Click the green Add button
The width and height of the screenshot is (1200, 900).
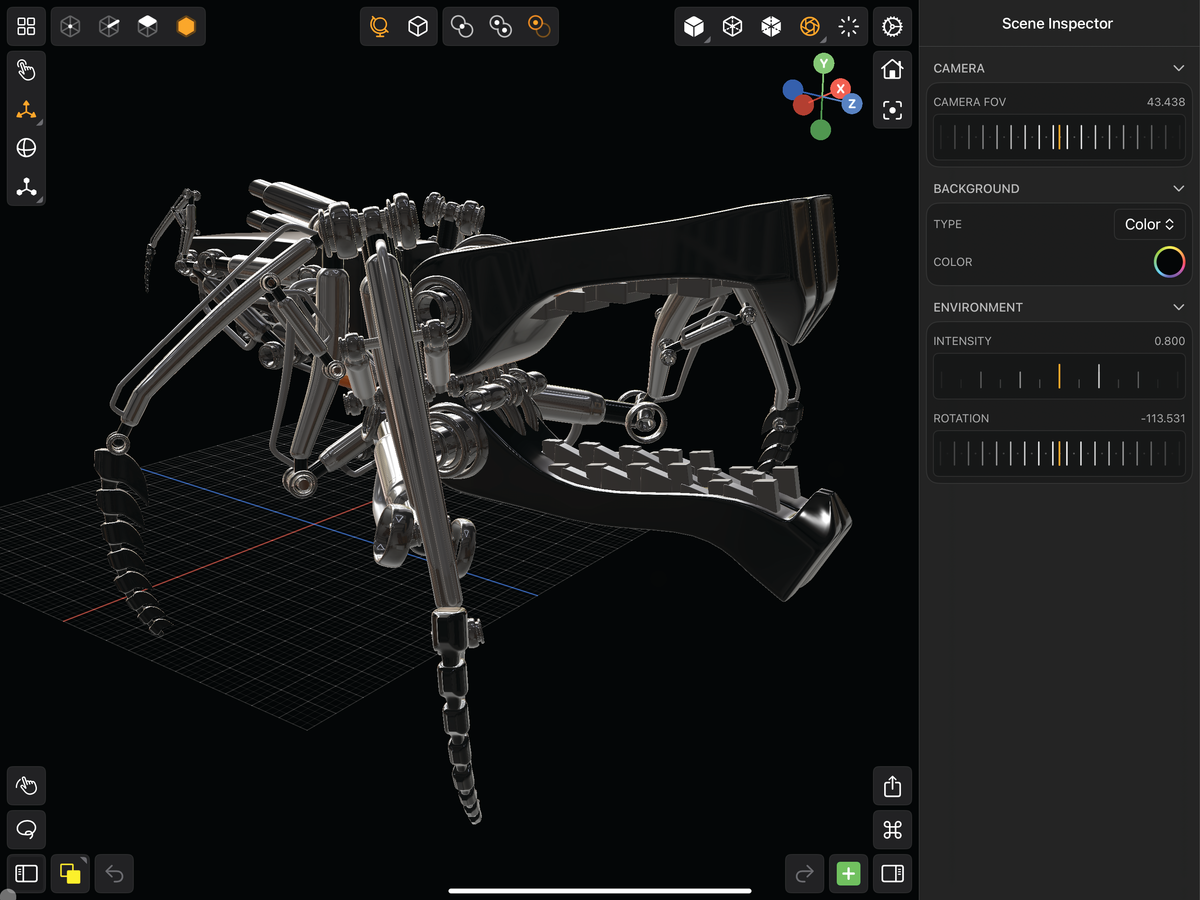[848, 873]
